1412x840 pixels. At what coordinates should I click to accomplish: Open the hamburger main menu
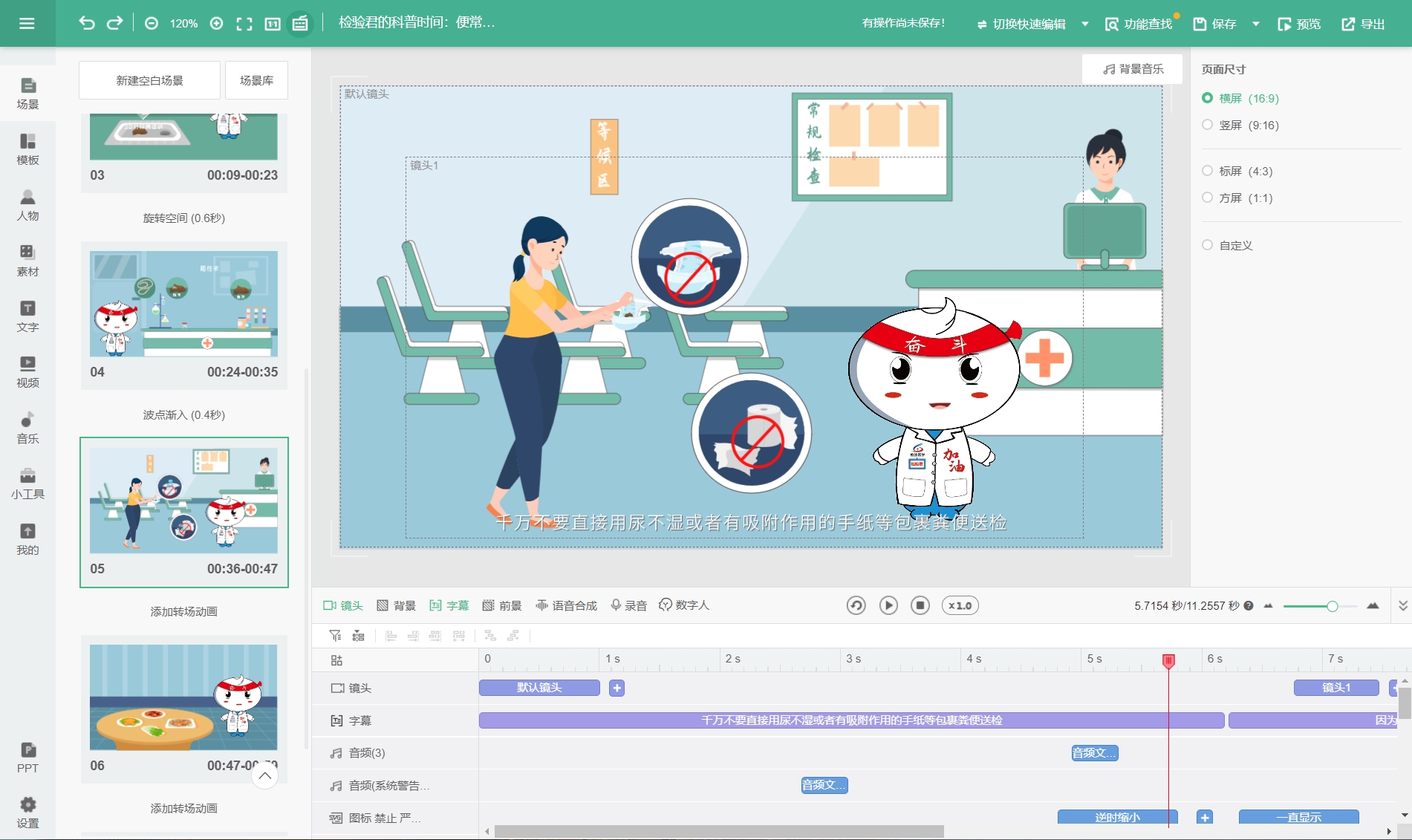coord(27,24)
